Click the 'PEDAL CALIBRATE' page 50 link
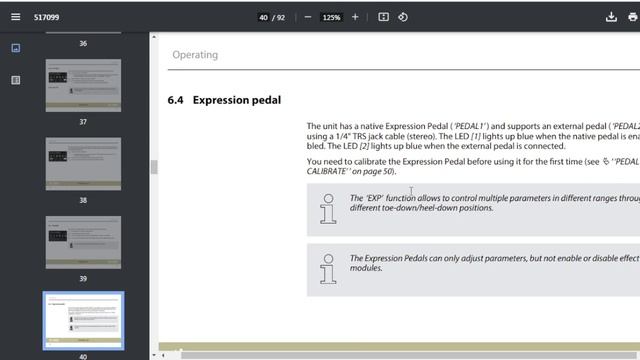The width and height of the screenshot is (640, 360). (473, 167)
